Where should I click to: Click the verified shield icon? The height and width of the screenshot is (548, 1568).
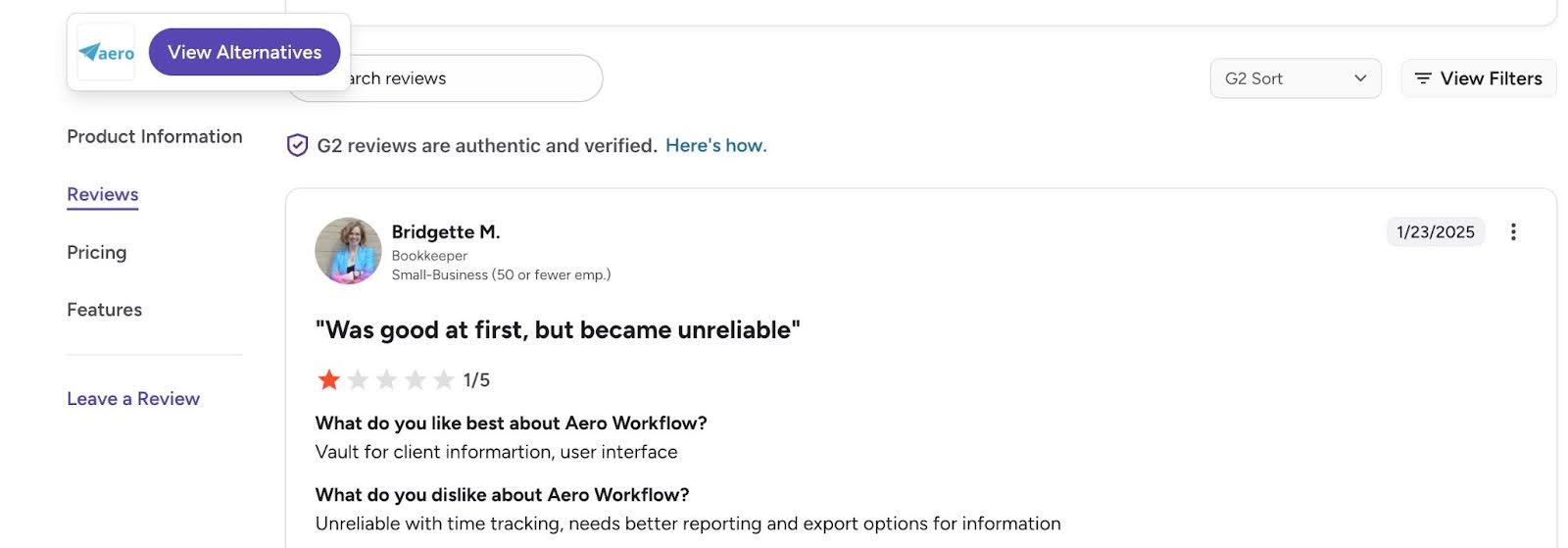coord(297,145)
